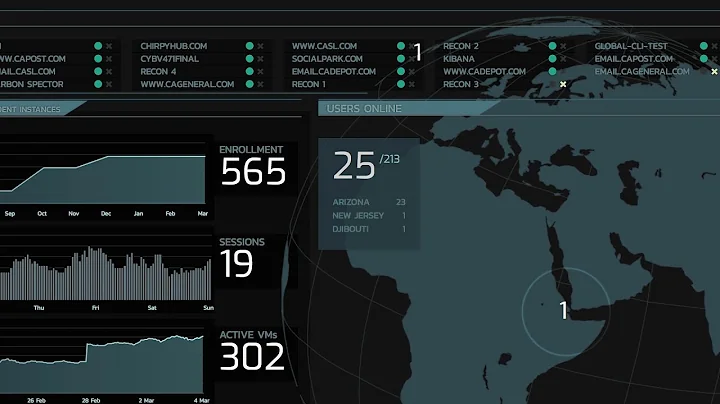
Task: Select the RECON 1 label
Action: (309, 84)
